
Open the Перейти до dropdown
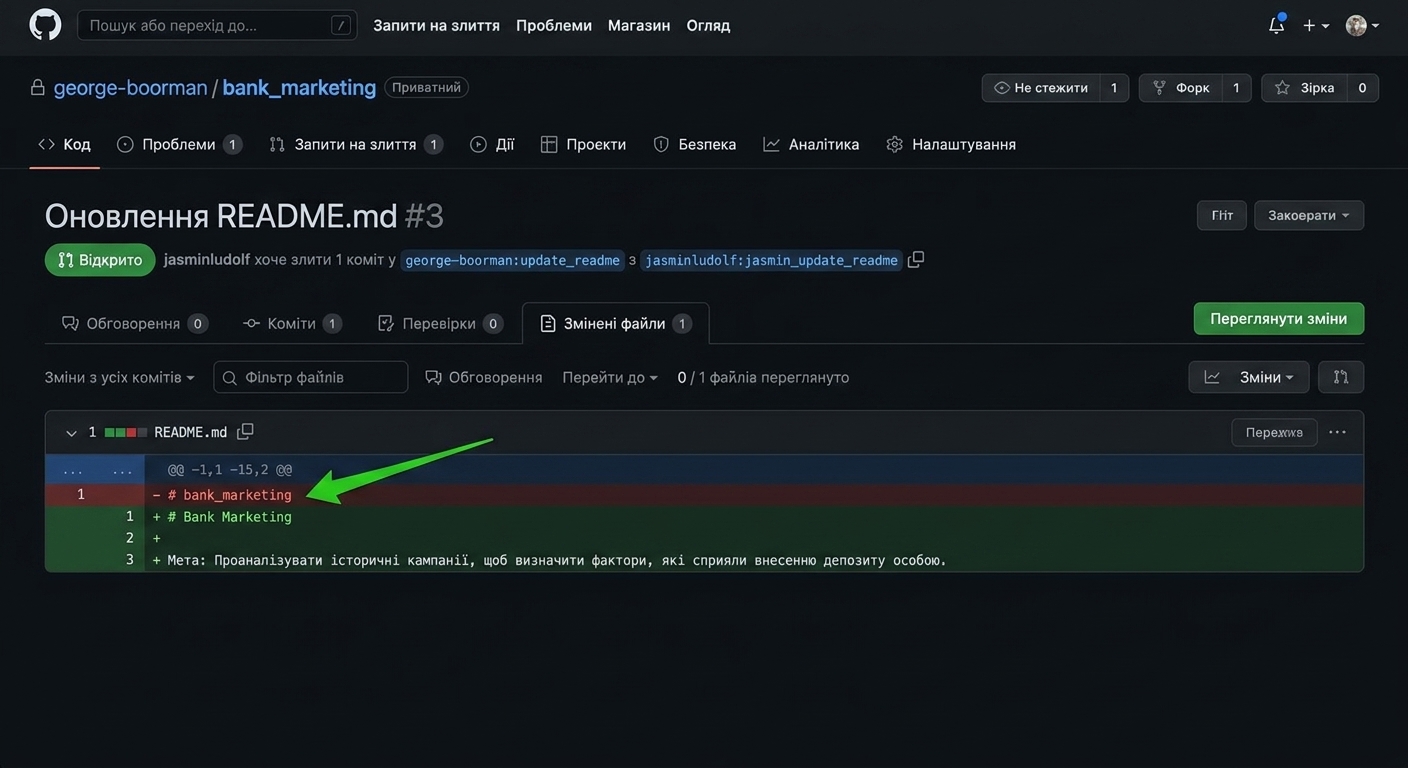point(610,377)
